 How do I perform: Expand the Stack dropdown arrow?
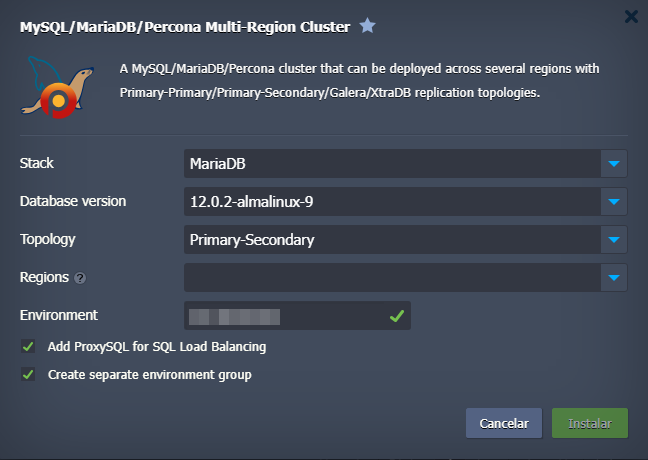point(615,163)
